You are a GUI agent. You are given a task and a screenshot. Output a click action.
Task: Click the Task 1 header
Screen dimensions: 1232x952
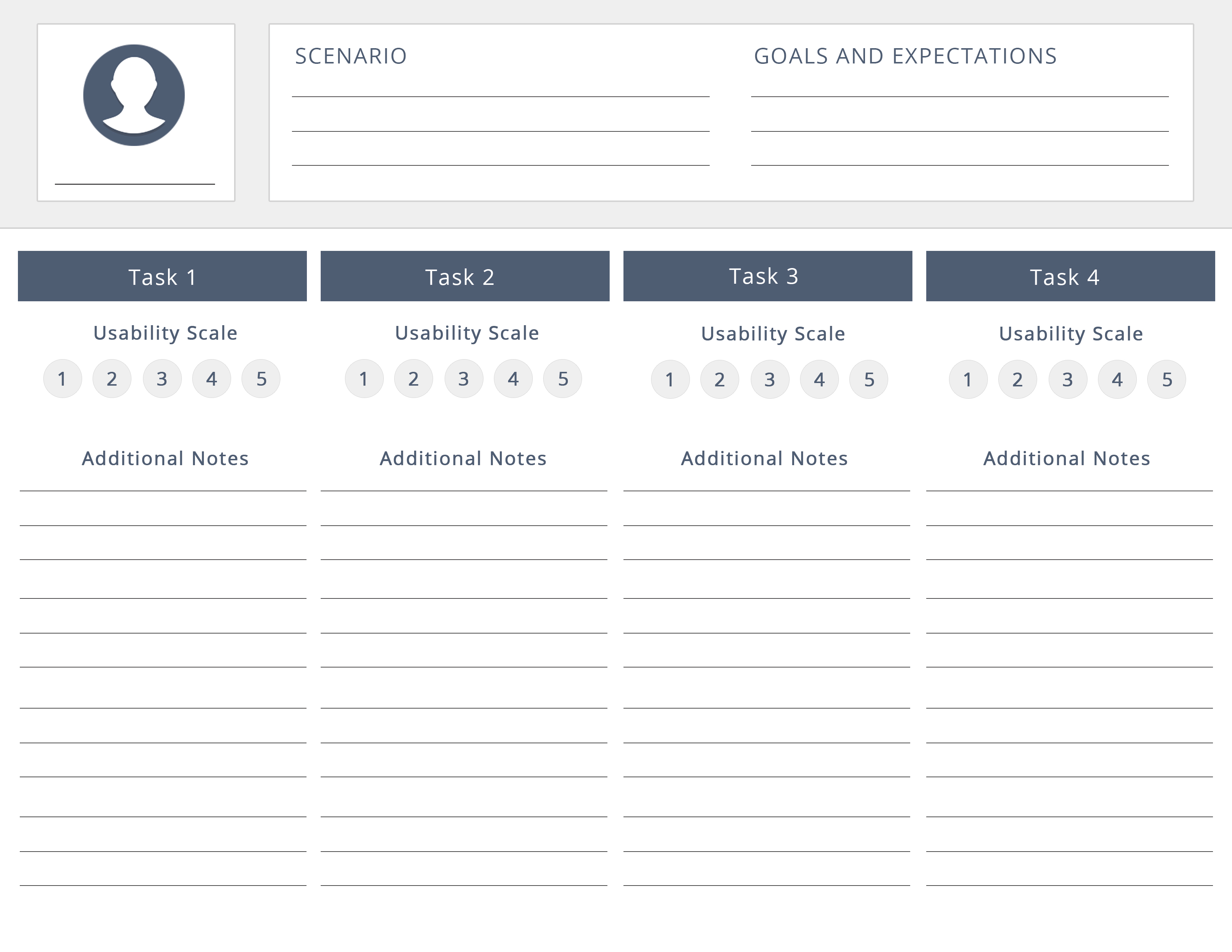click(162, 276)
